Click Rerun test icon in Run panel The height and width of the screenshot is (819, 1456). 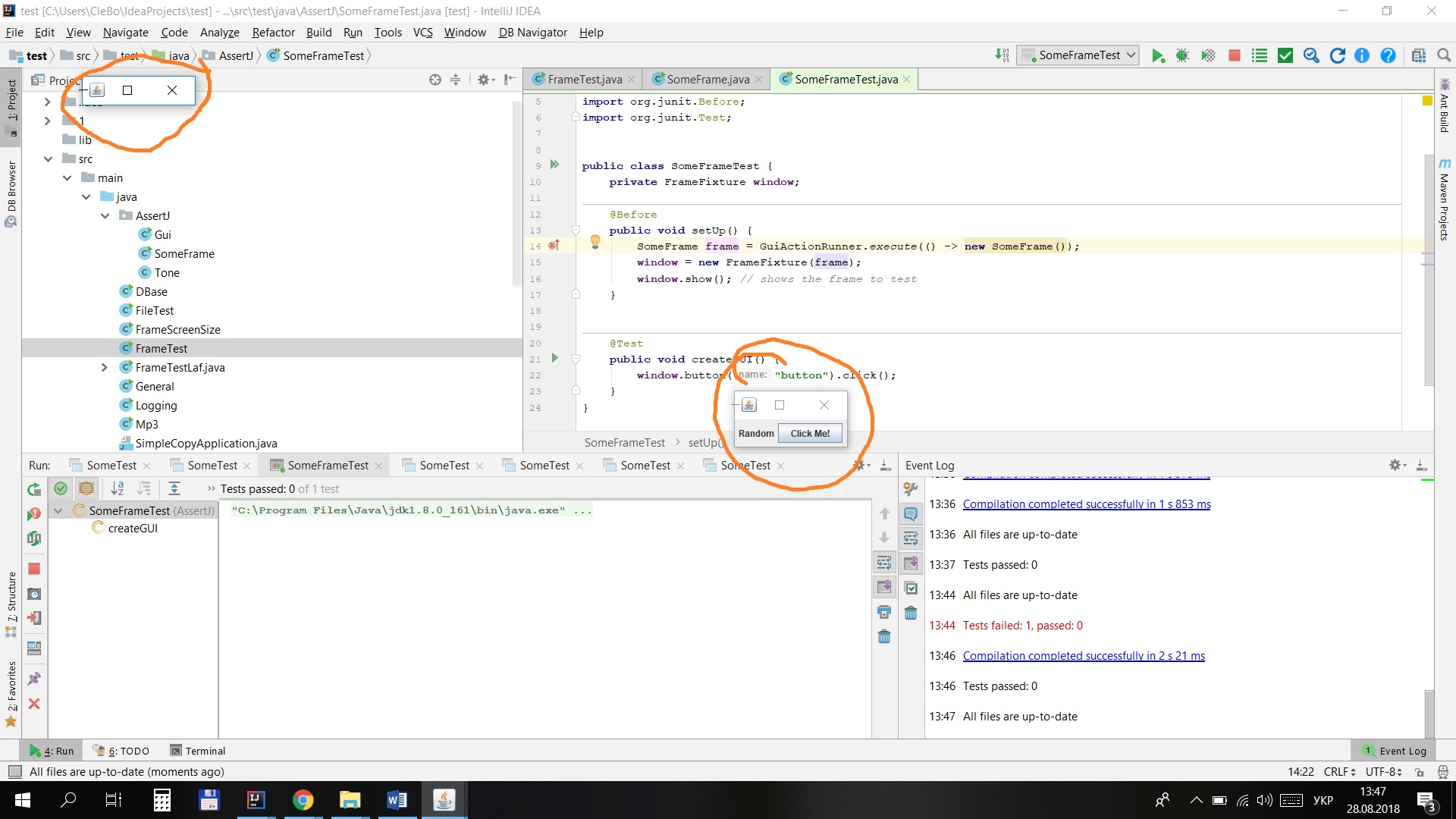34,489
